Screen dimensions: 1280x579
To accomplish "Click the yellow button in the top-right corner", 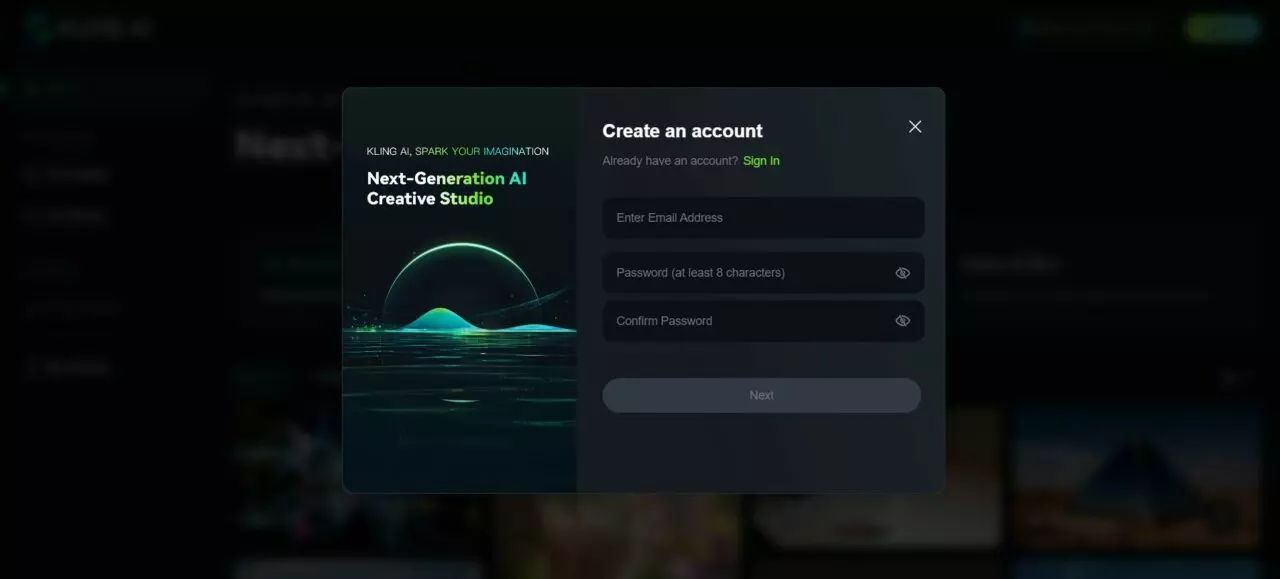I will coord(1221,27).
